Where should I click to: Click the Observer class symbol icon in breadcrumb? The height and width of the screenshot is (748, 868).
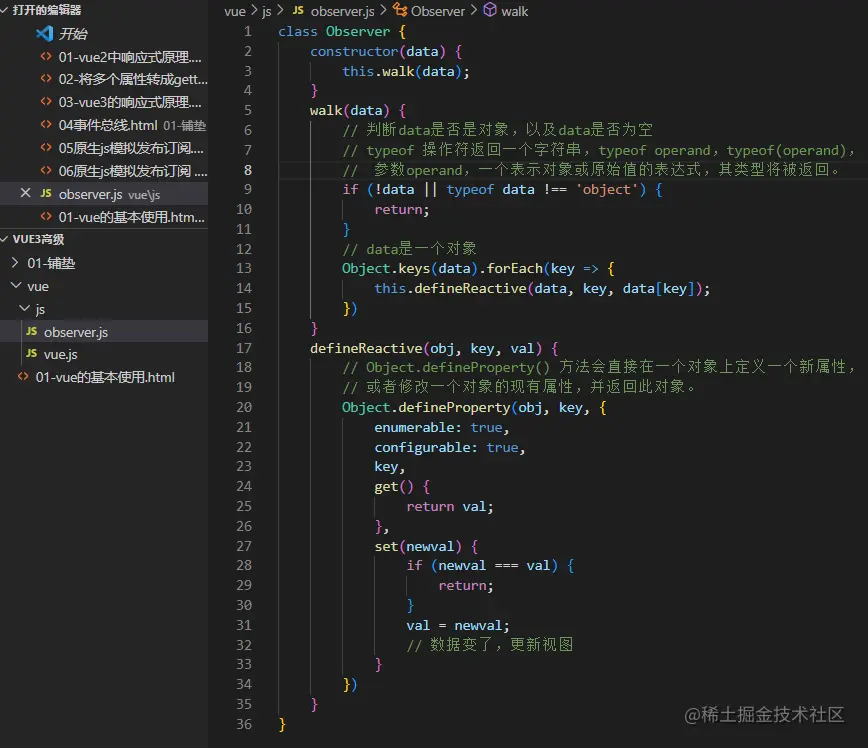click(400, 10)
